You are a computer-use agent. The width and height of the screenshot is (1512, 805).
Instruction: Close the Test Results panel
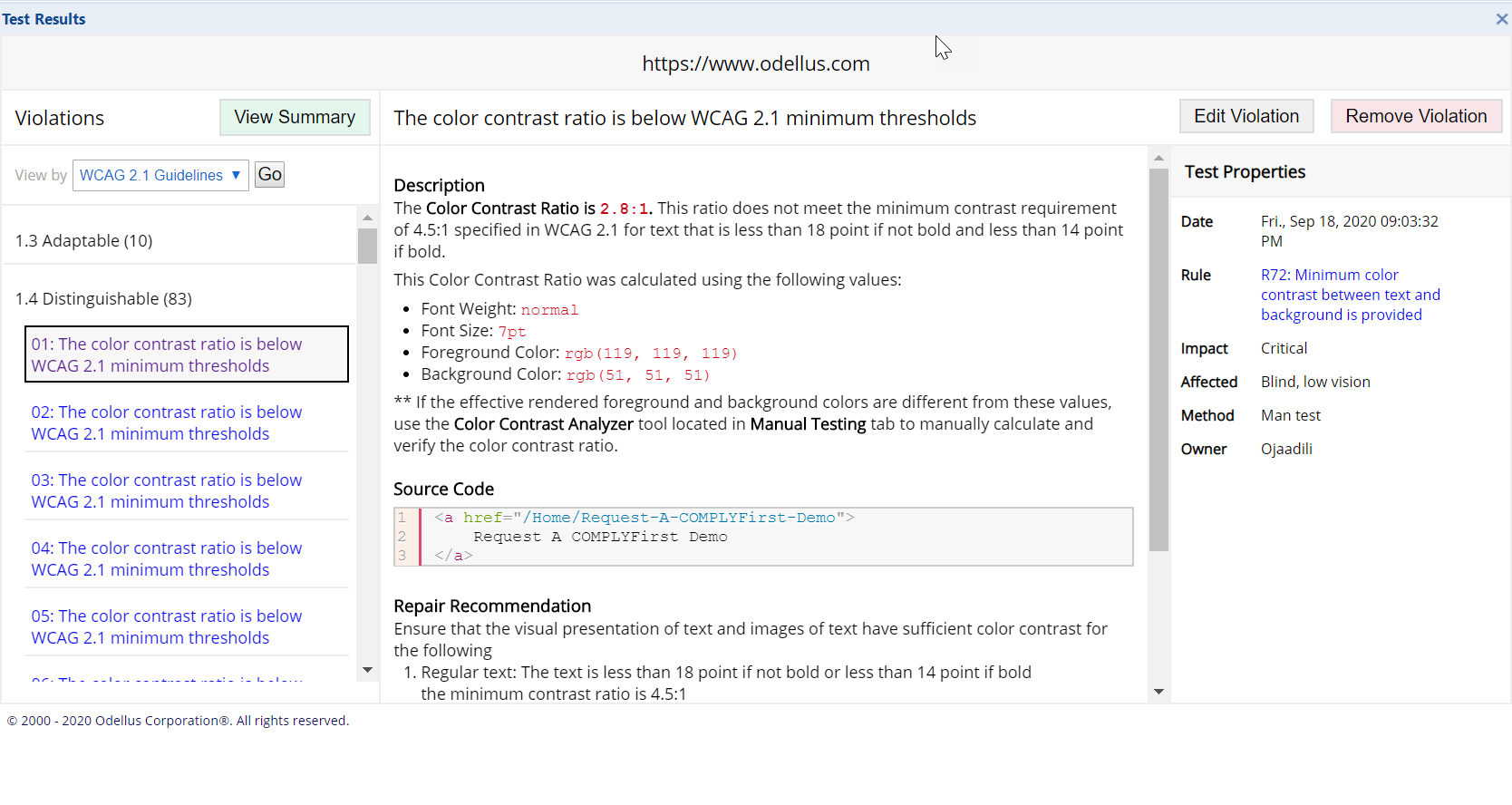pos(1501,19)
